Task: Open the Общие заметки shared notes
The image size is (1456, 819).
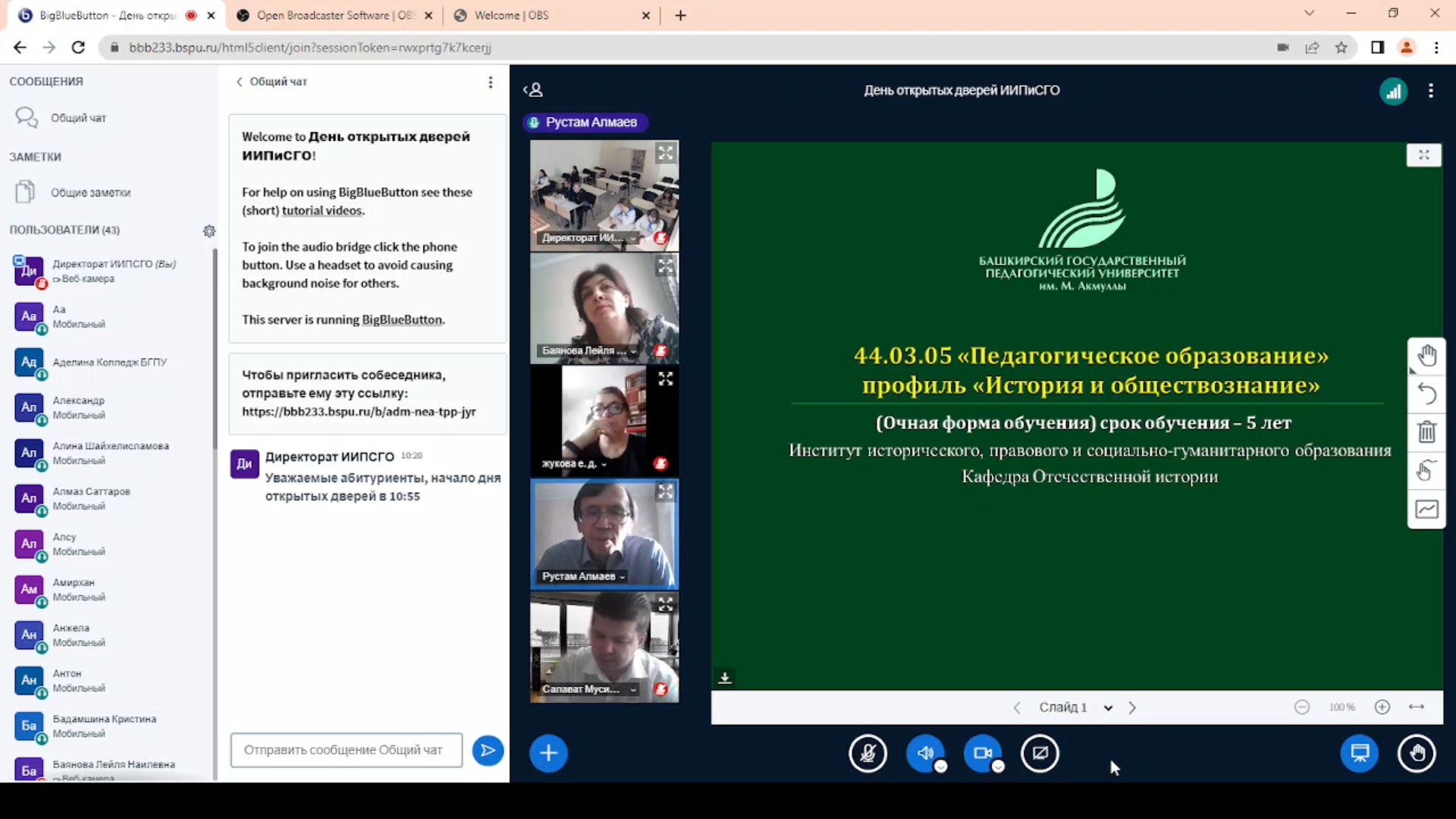Action: 90,193
